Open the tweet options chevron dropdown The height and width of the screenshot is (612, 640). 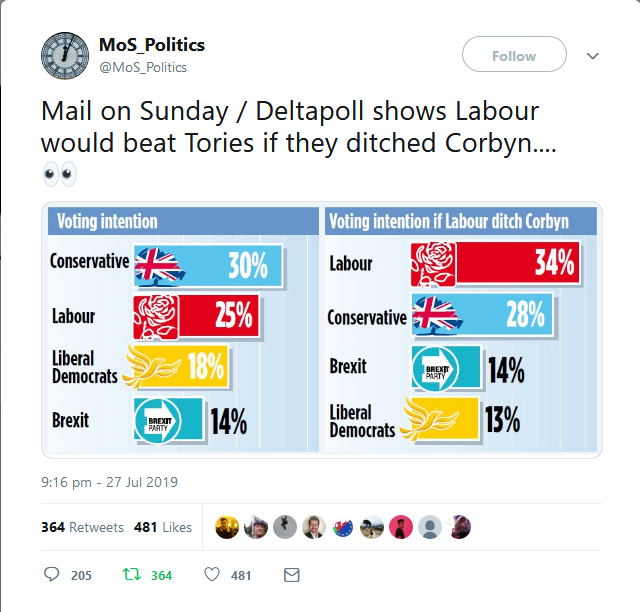[x=592, y=56]
